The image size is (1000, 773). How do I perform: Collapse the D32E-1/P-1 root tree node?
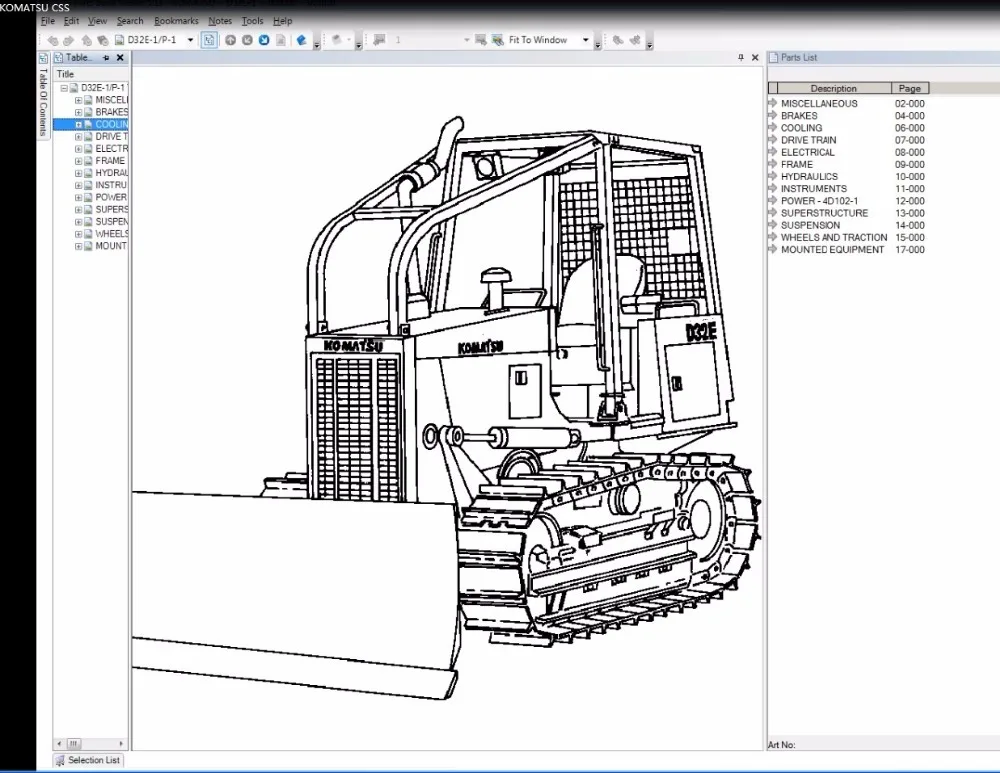point(64,88)
